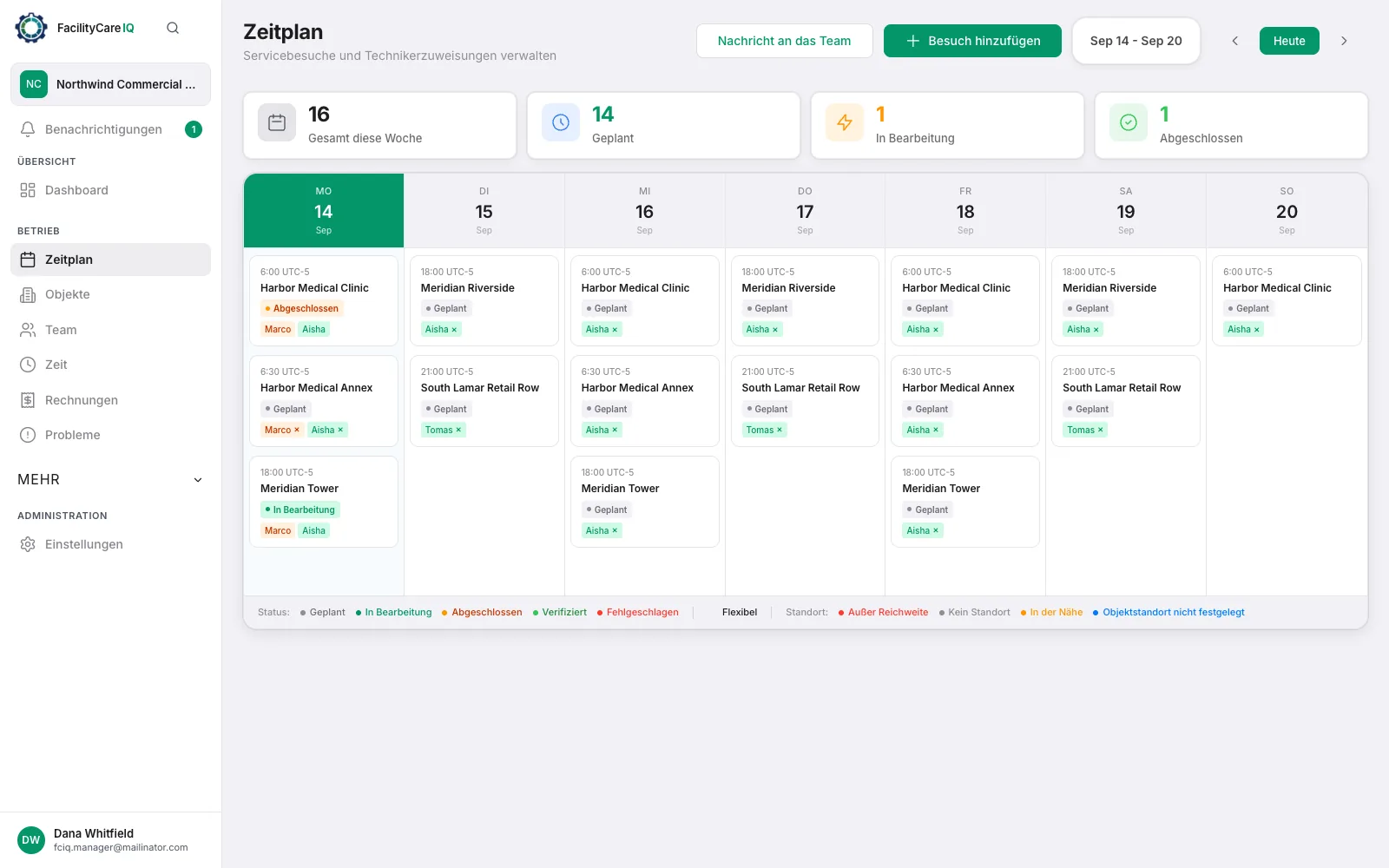This screenshot has width=1389, height=868.
Task: Open Northwind Commercial organization switcher
Action: (110, 84)
